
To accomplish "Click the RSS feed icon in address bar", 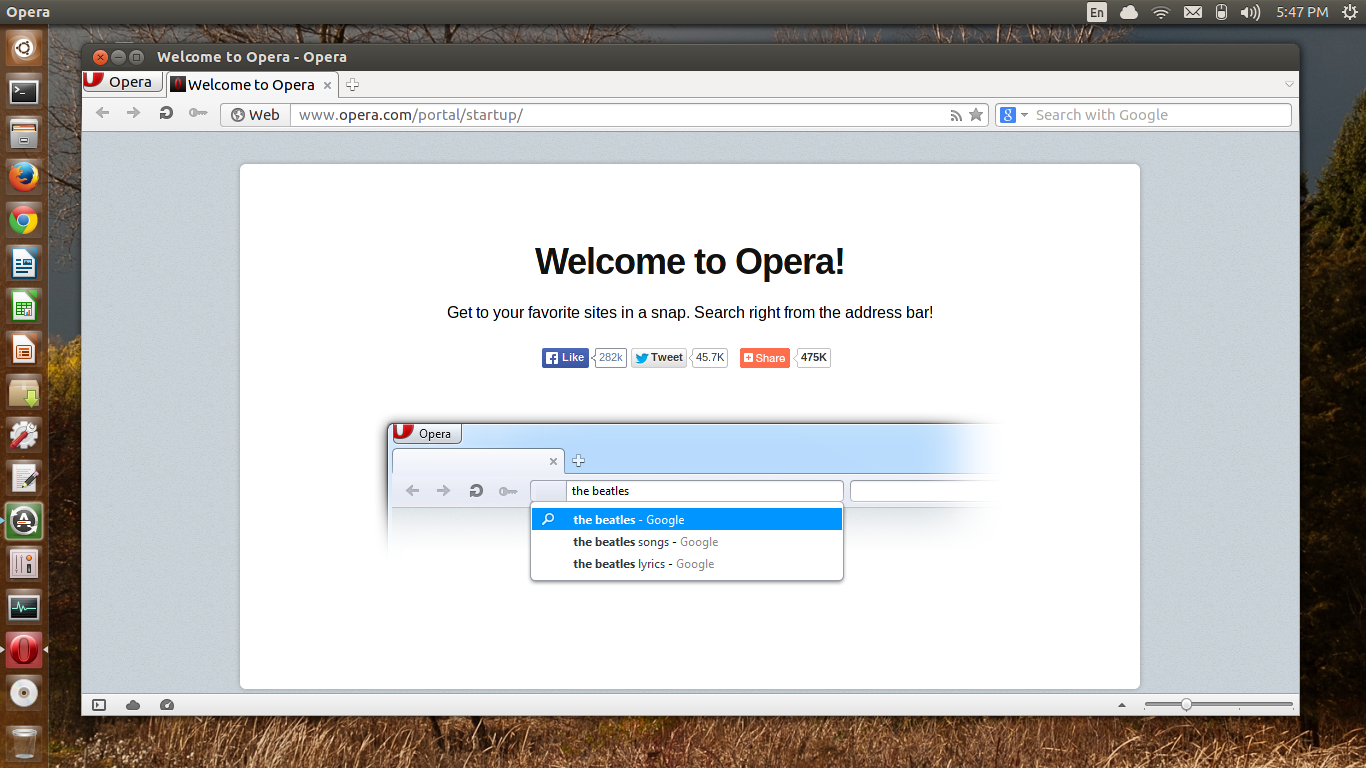I will (956, 115).
